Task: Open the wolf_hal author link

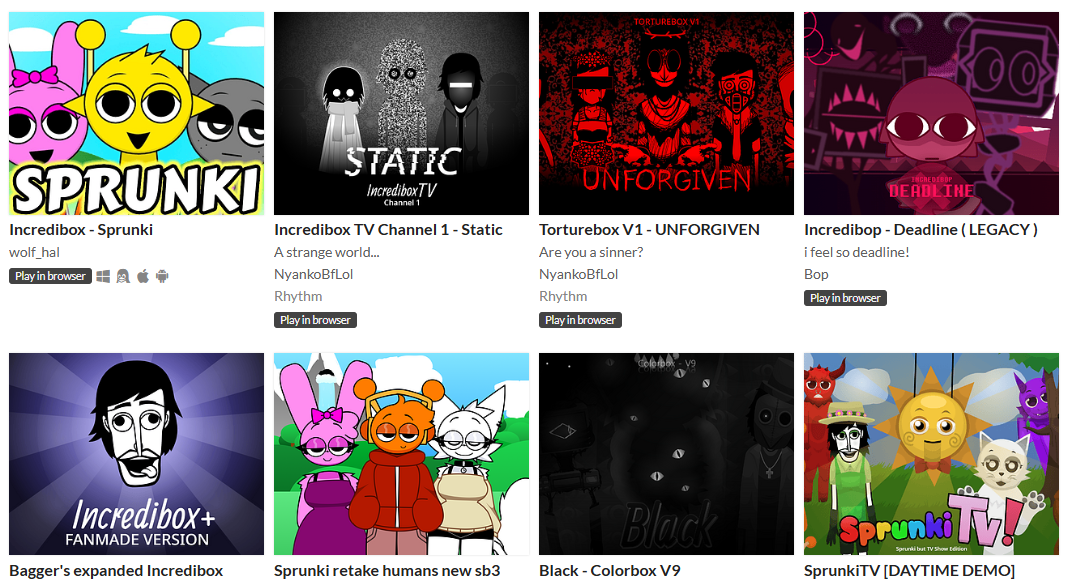Action: coord(34,252)
